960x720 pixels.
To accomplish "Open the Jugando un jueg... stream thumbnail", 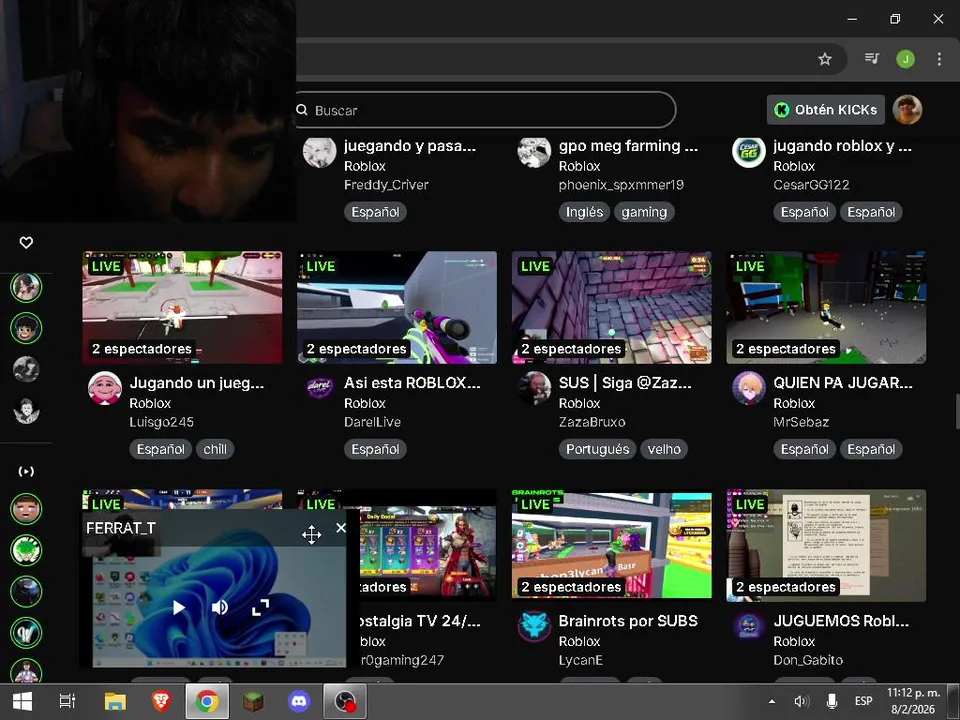I will point(182,307).
